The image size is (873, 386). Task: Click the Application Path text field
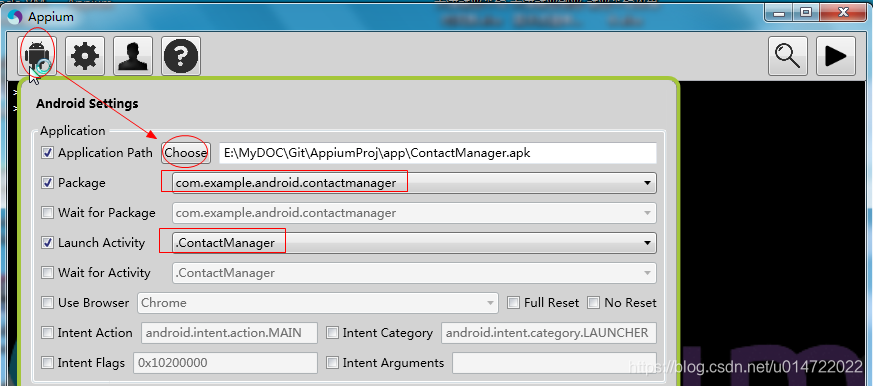point(438,153)
